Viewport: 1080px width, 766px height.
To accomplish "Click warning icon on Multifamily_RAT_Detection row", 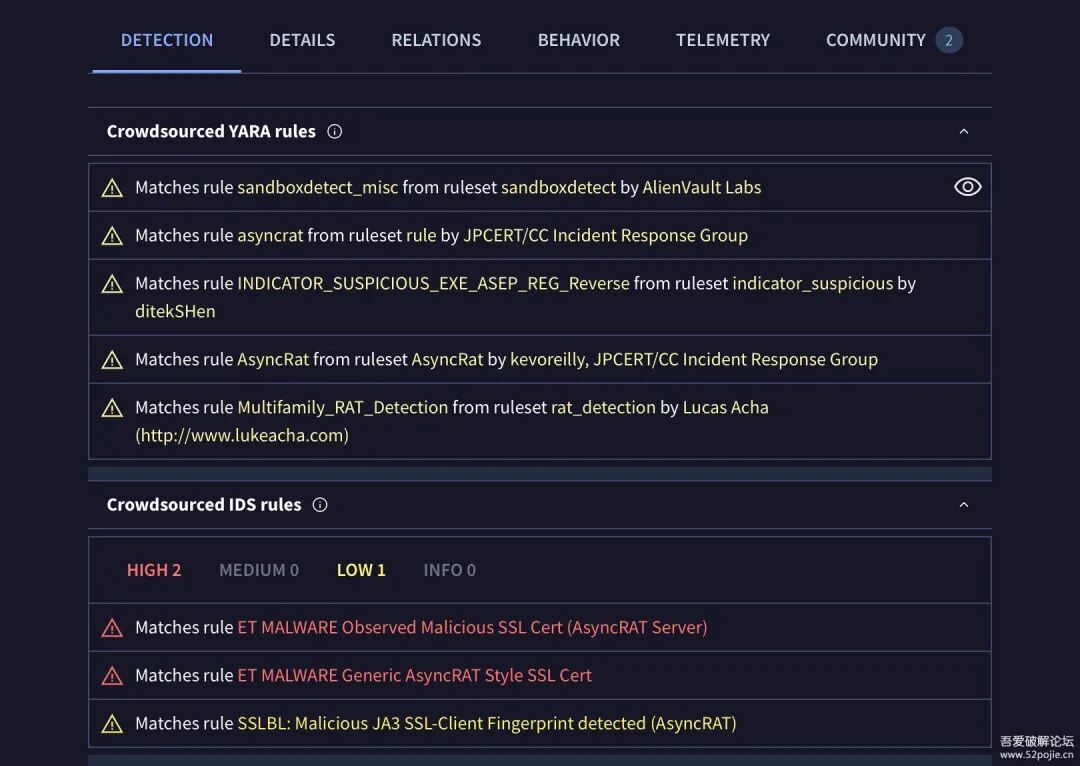I will [112, 408].
